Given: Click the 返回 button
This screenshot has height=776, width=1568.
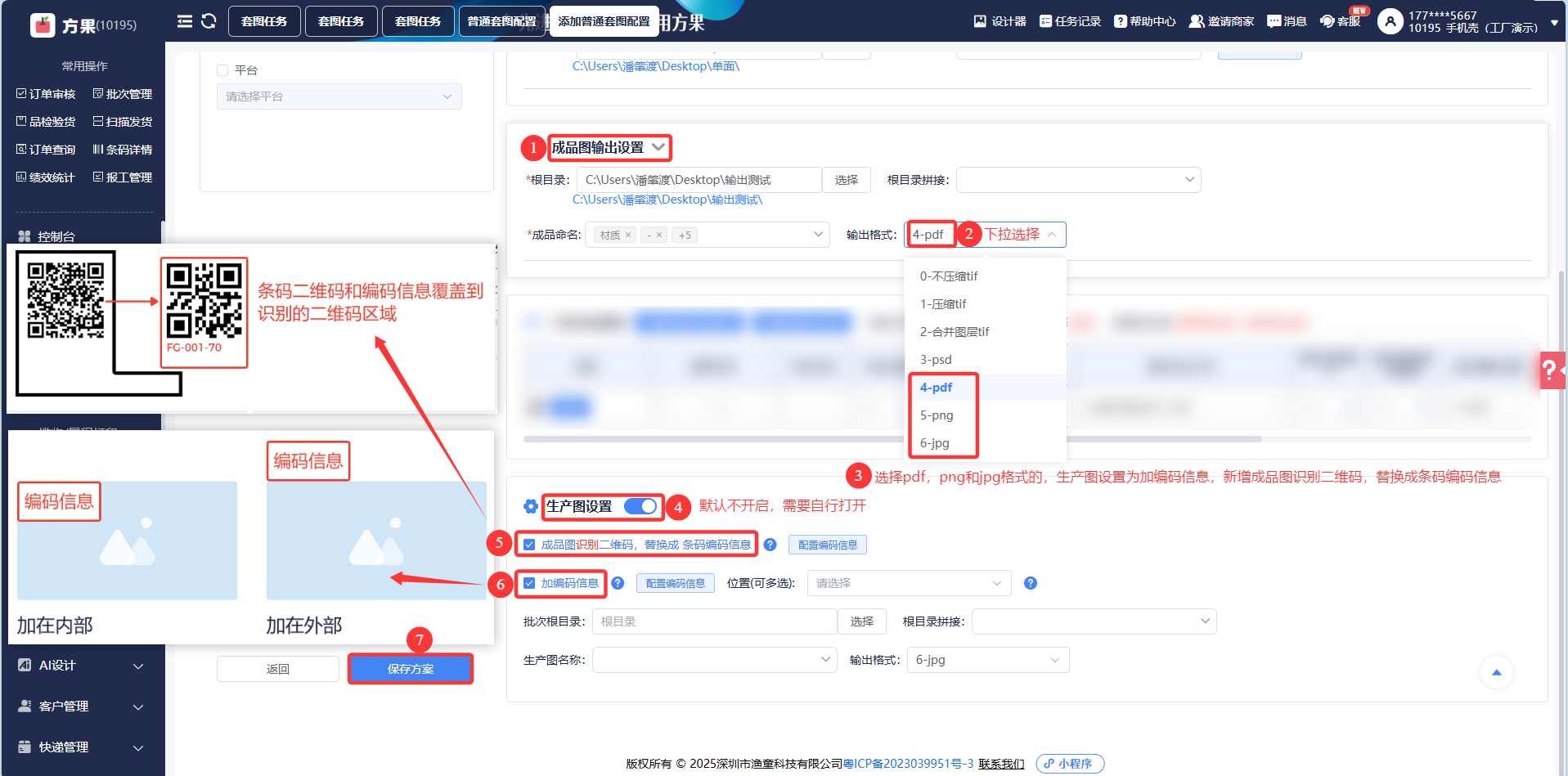Looking at the screenshot, I should (278, 669).
